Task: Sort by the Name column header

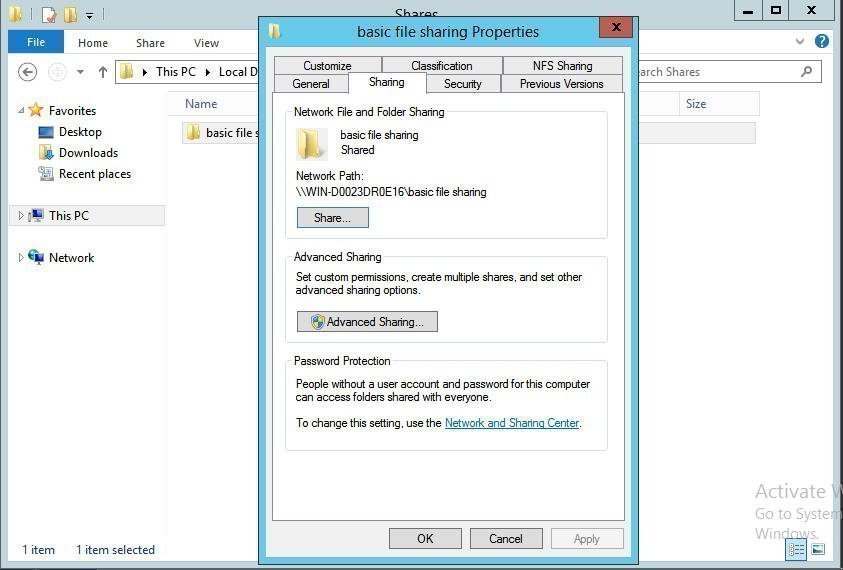Action: click(201, 104)
